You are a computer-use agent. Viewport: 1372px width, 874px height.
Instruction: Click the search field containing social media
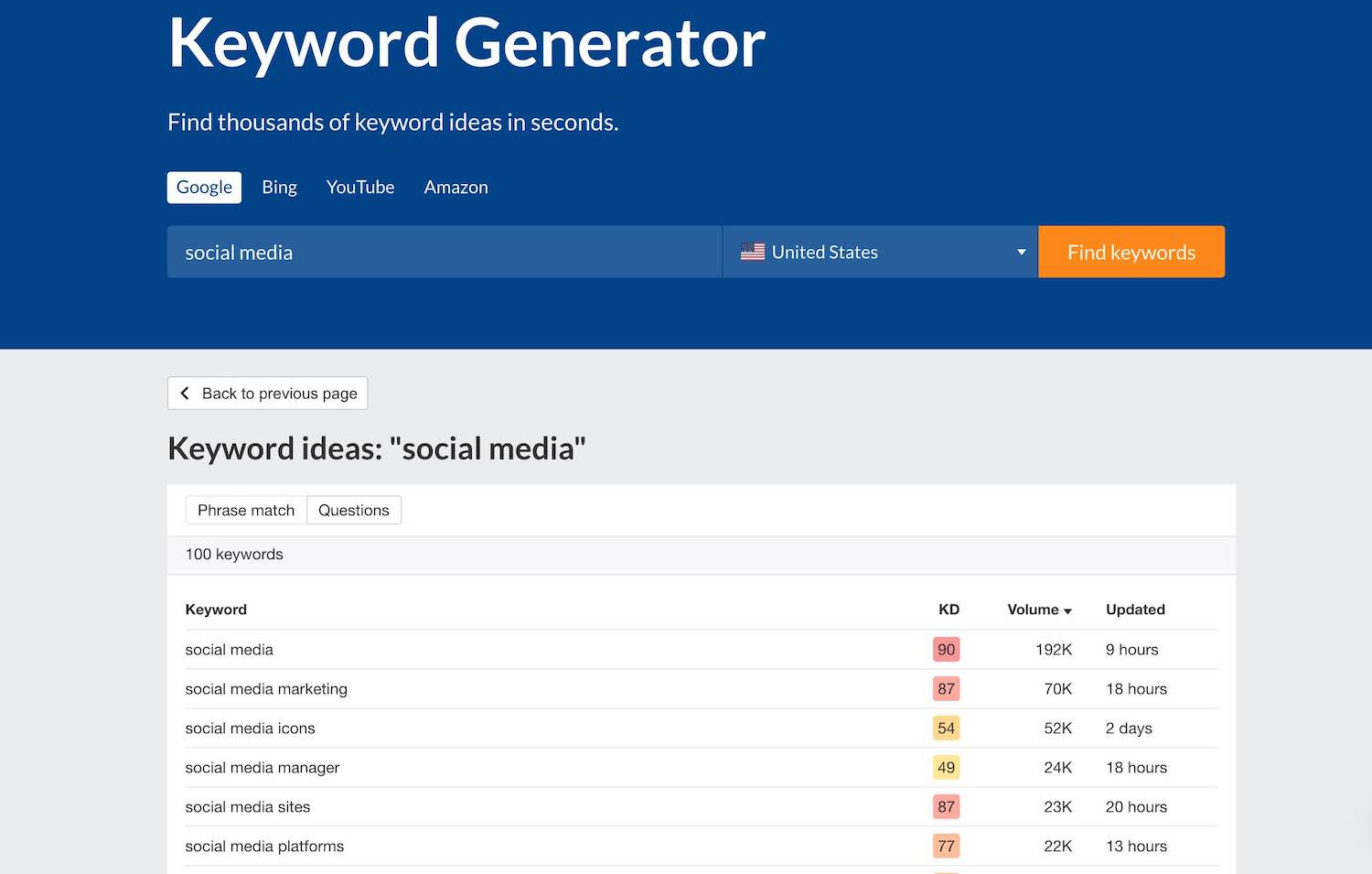[444, 252]
